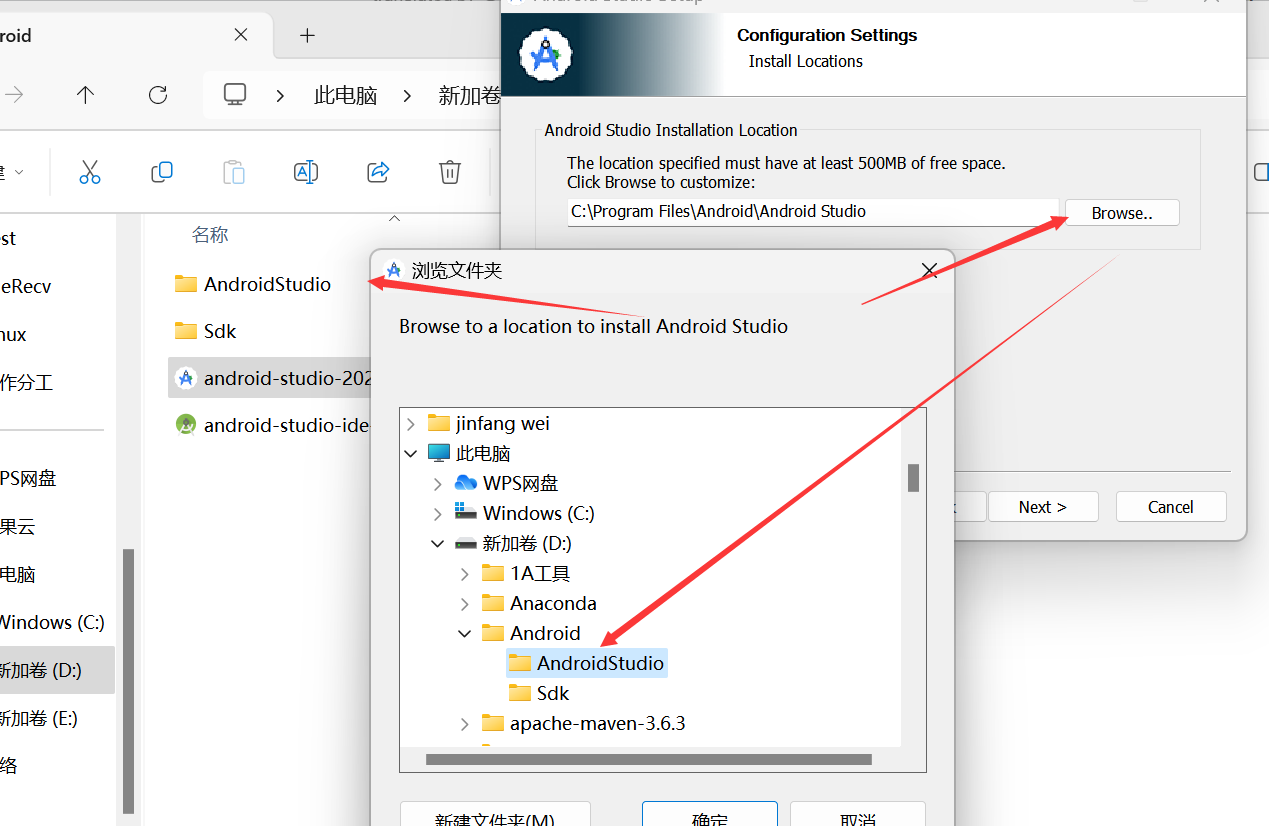The height and width of the screenshot is (826, 1269).
Task: Open the Sdk folder in Explorer list
Action: tap(205, 331)
